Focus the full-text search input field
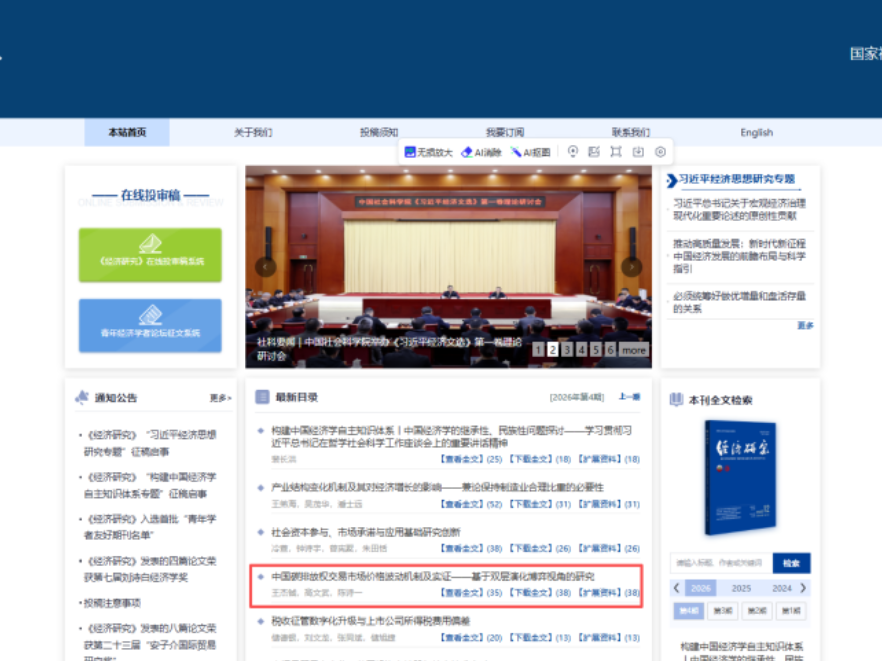Screen dimensions: 882x661 721,563
